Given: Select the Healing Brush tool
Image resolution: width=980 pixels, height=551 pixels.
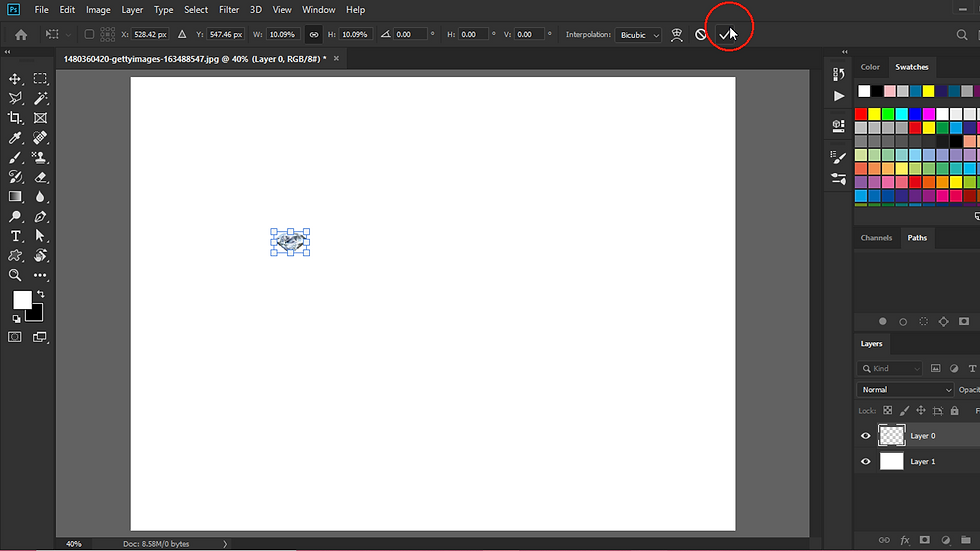Looking at the screenshot, I should pyautogui.click(x=41, y=137).
